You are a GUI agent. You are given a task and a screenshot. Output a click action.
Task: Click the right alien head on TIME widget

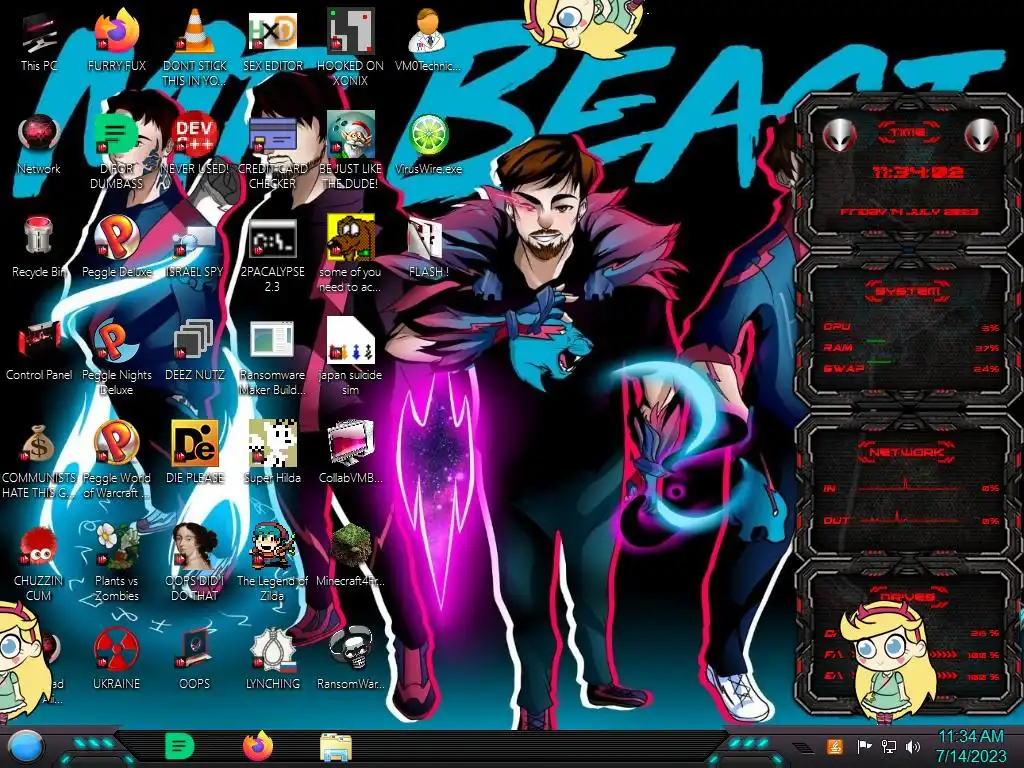(982, 136)
